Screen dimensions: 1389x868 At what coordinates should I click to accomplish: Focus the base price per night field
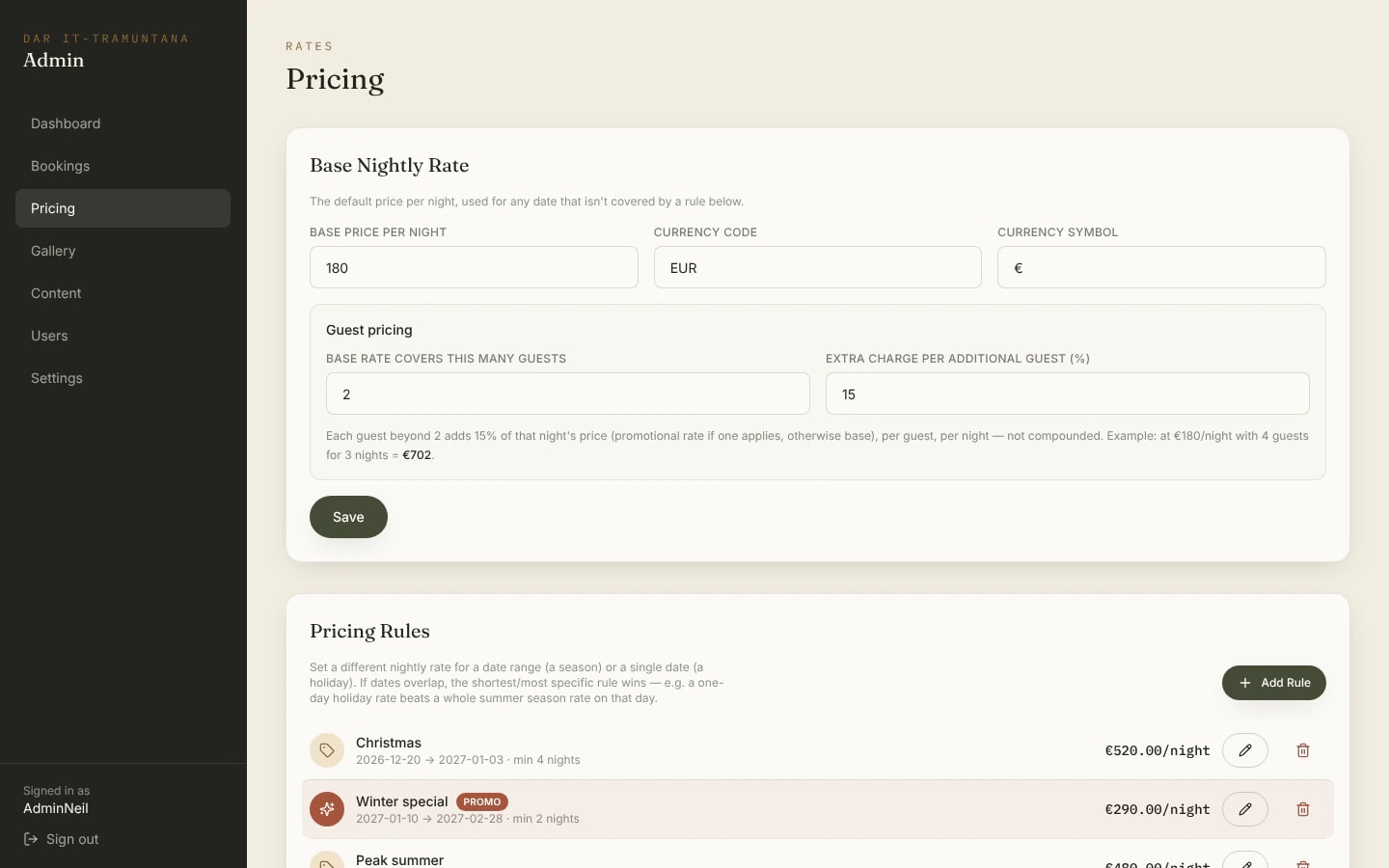click(474, 267)
